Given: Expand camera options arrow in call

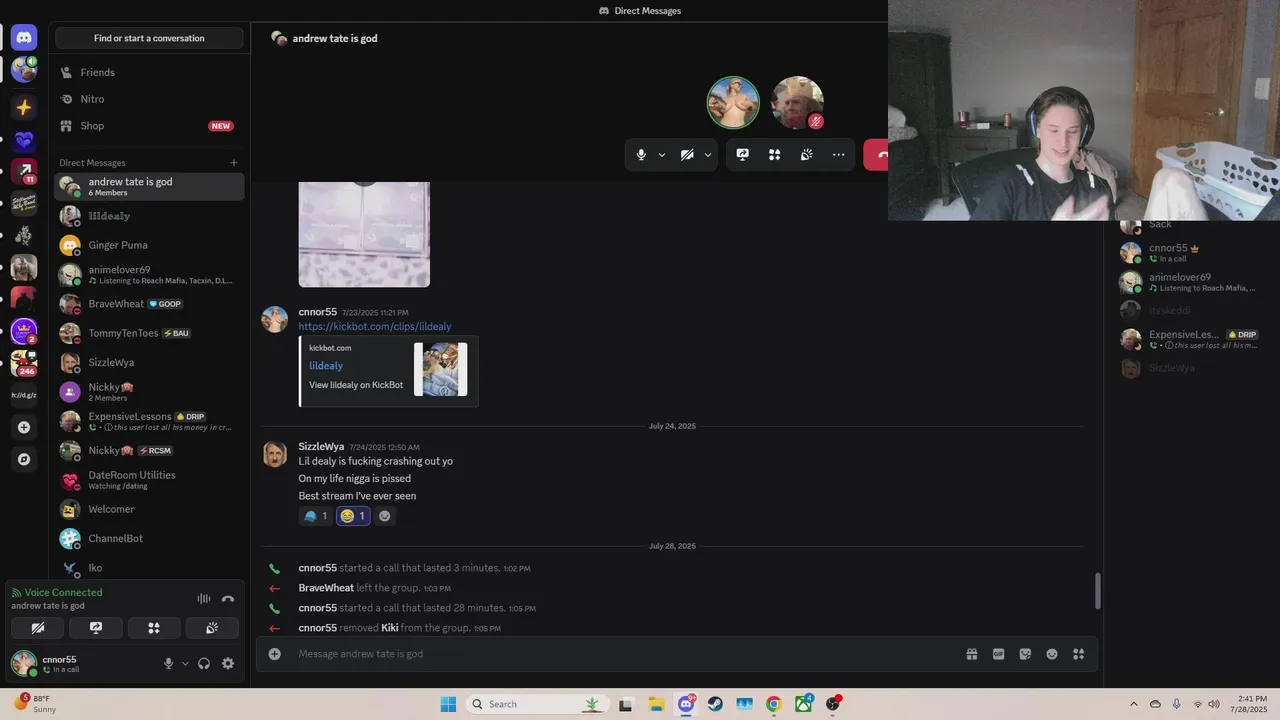Looking at the screenshot, I should (x=708, y=155).
